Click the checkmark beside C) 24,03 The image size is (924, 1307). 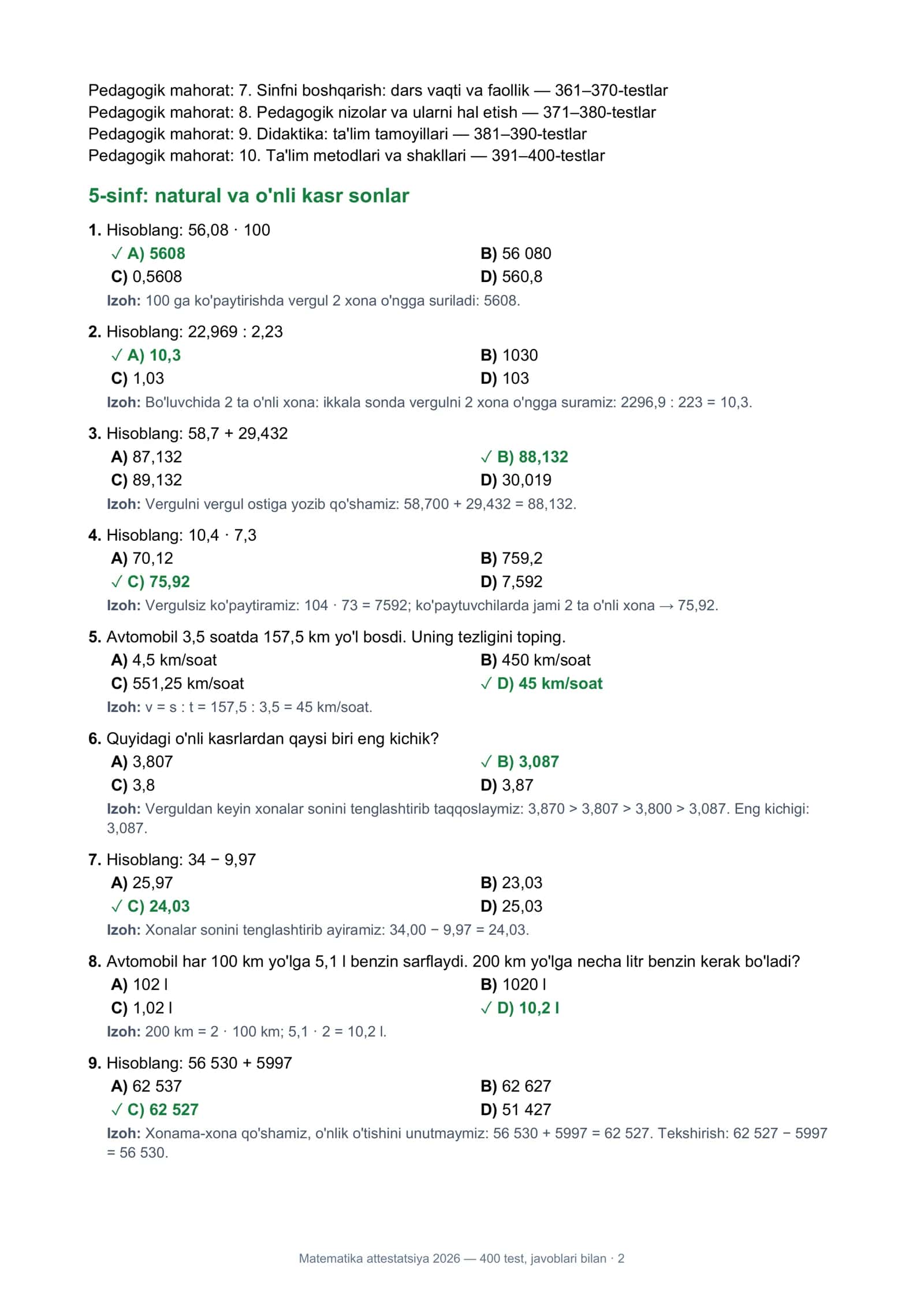[x=117, y=907]
